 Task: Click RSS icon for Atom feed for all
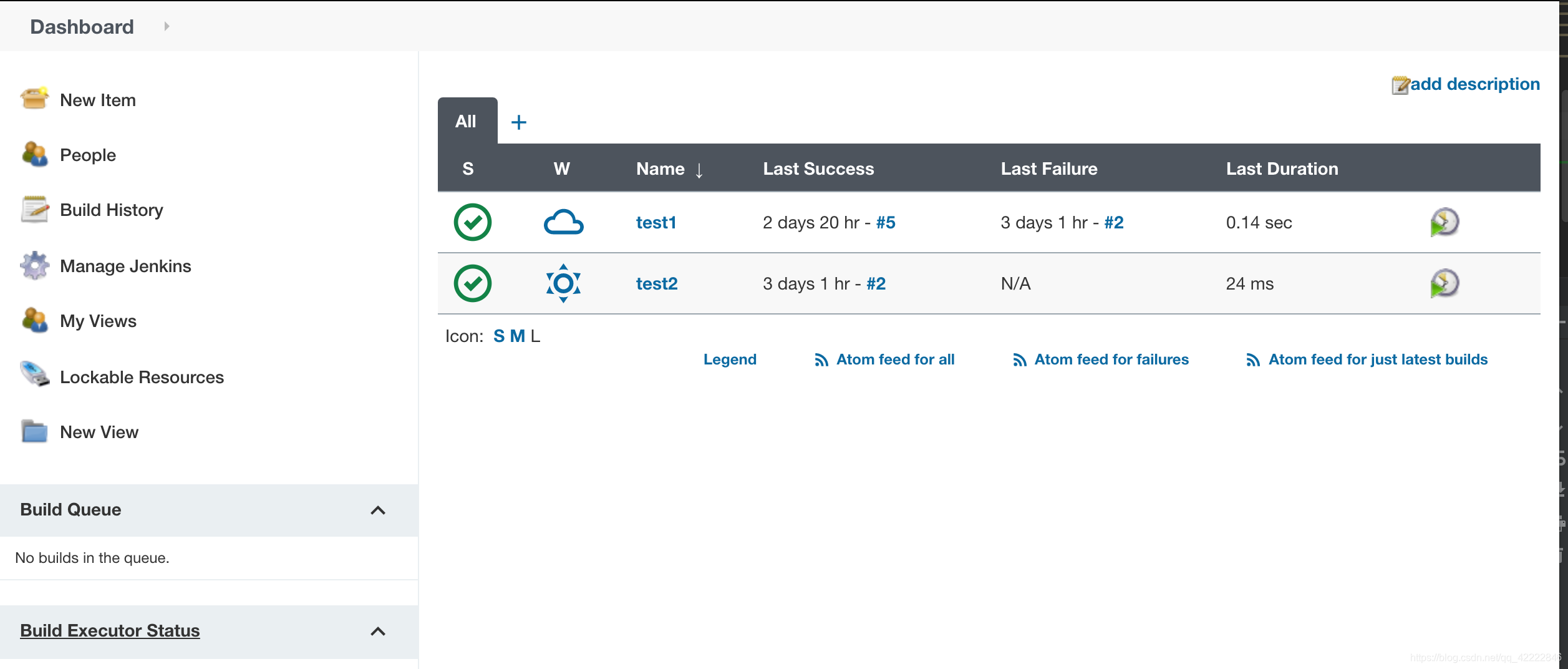821,360
